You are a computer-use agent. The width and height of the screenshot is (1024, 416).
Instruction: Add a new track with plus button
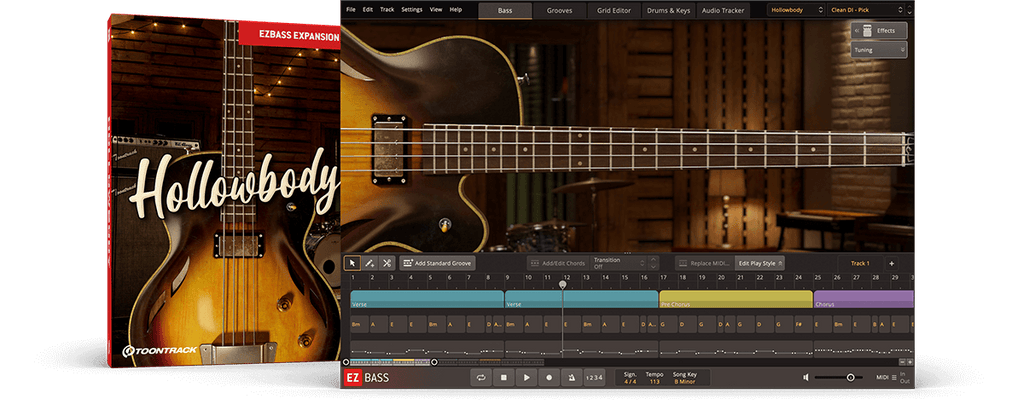pyautogui.click(x=891, y=263)
